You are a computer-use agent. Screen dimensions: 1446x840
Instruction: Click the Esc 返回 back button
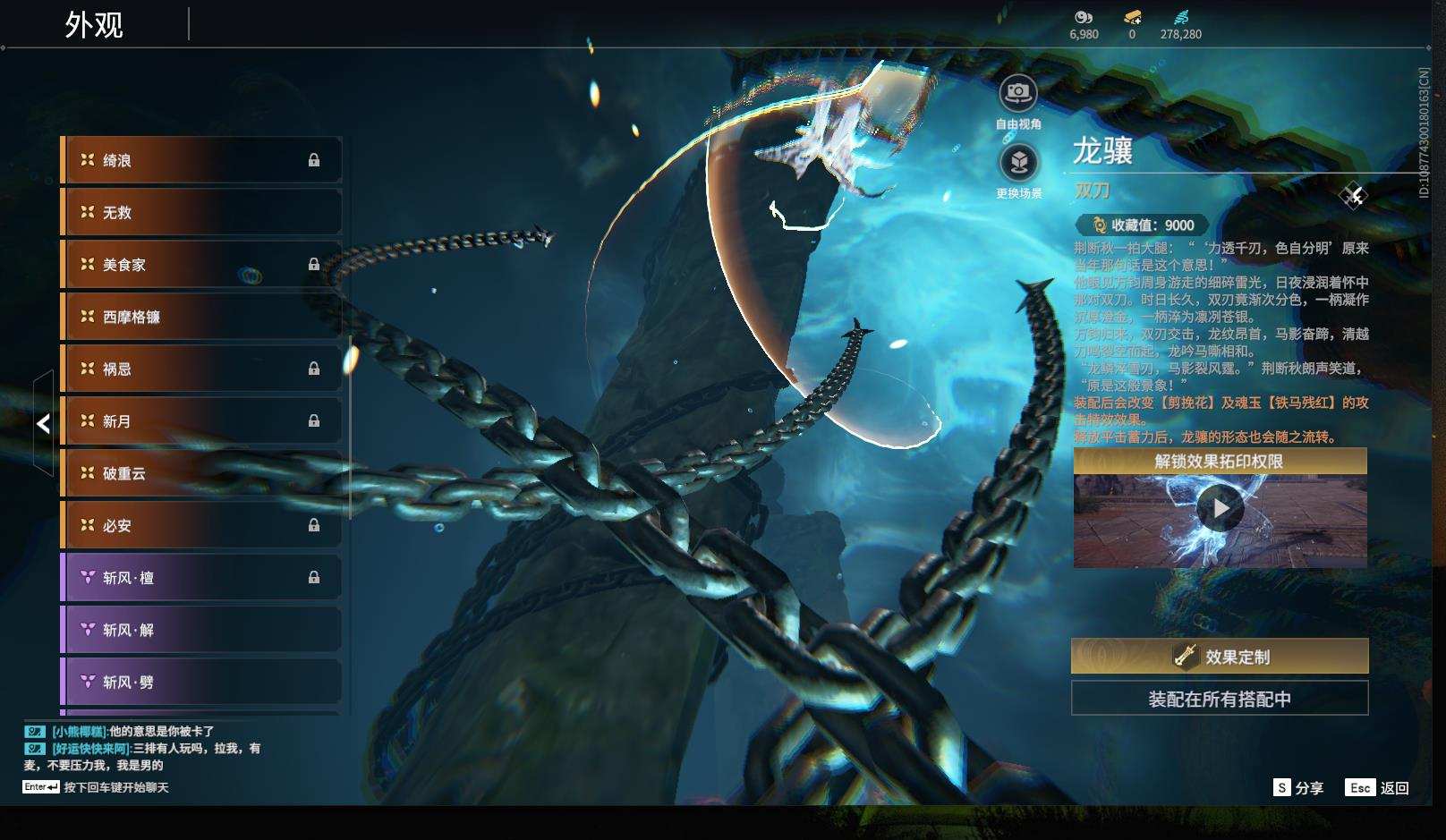click(x=1377, y=788)
